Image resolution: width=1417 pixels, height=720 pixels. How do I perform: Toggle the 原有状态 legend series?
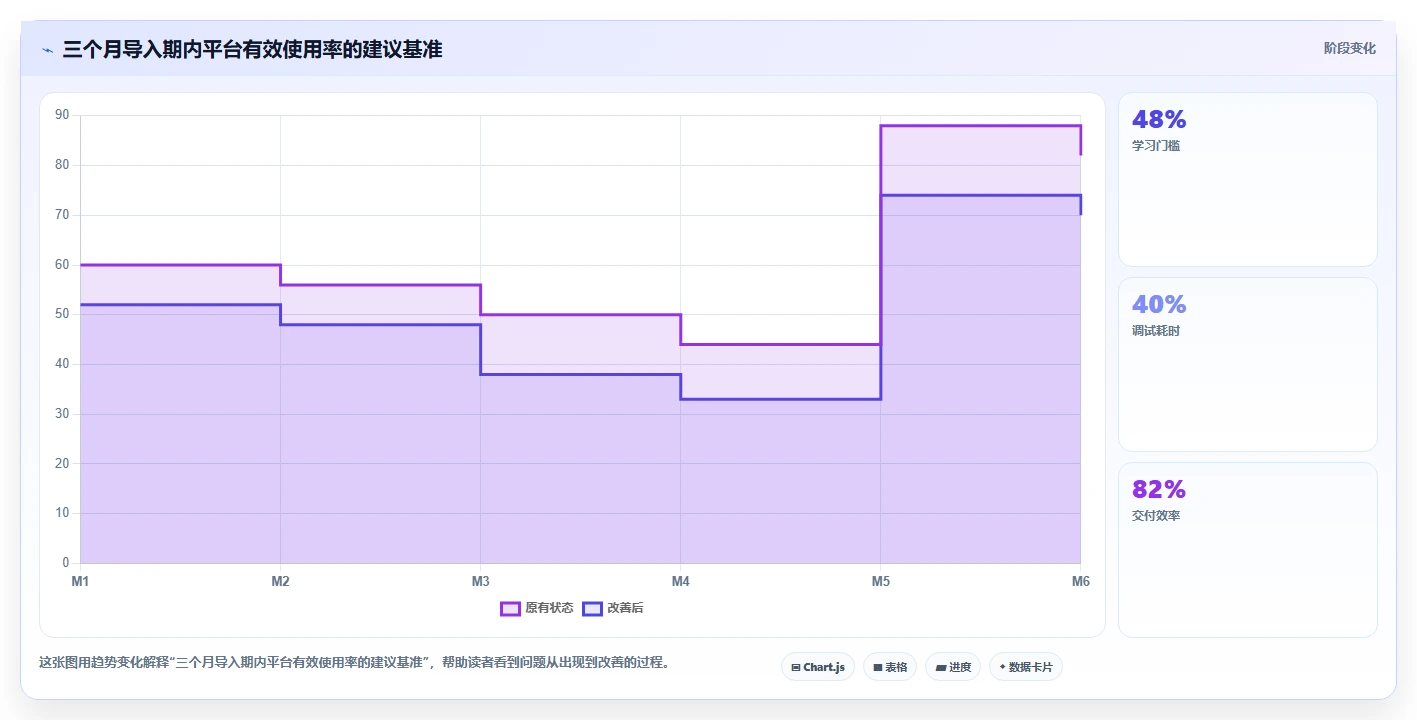point(537,608)
